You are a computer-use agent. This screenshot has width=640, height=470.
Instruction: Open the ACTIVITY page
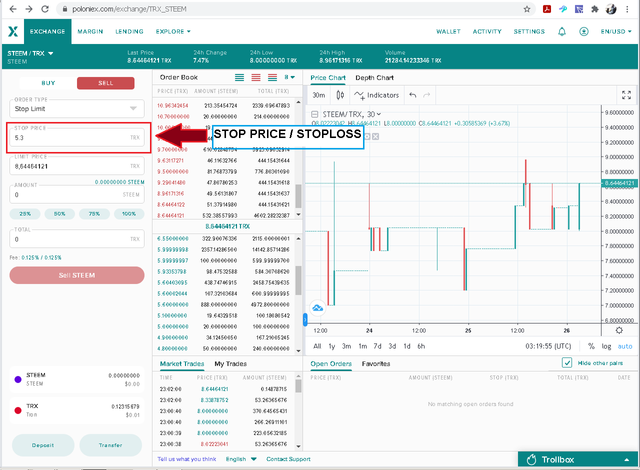(x=487, y=31)
